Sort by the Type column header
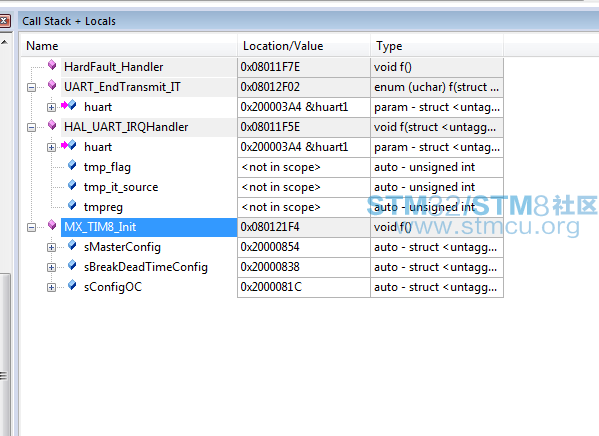Screen dimensions: 599x436 click(437, 46)
